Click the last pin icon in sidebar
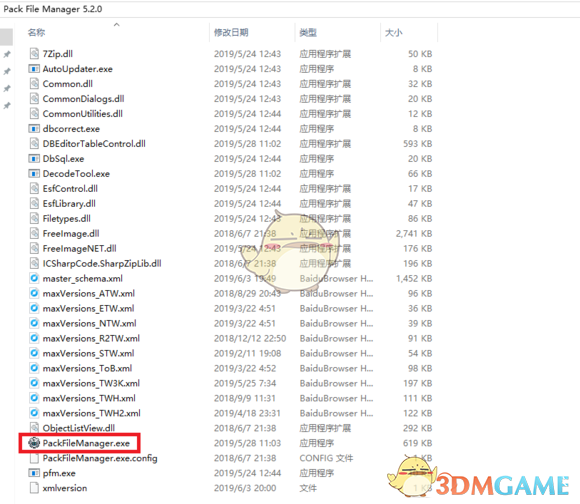Screen dimensions: 580x504 pyautogui.click(x=7, y=105)
